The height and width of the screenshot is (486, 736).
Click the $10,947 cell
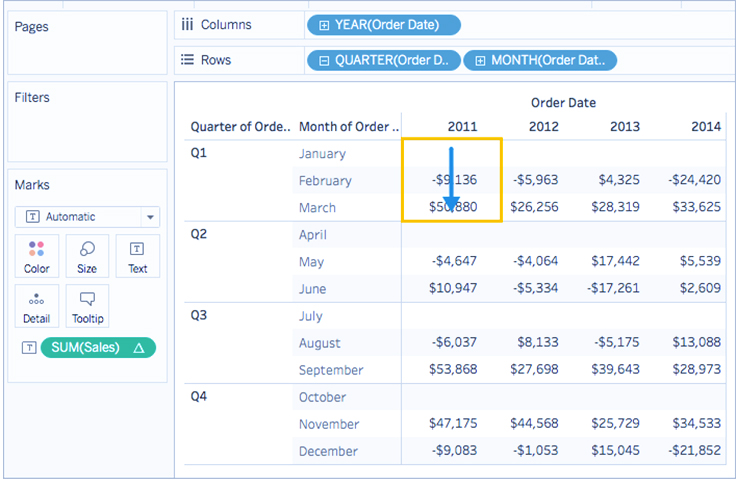click(x=453, y=288)
